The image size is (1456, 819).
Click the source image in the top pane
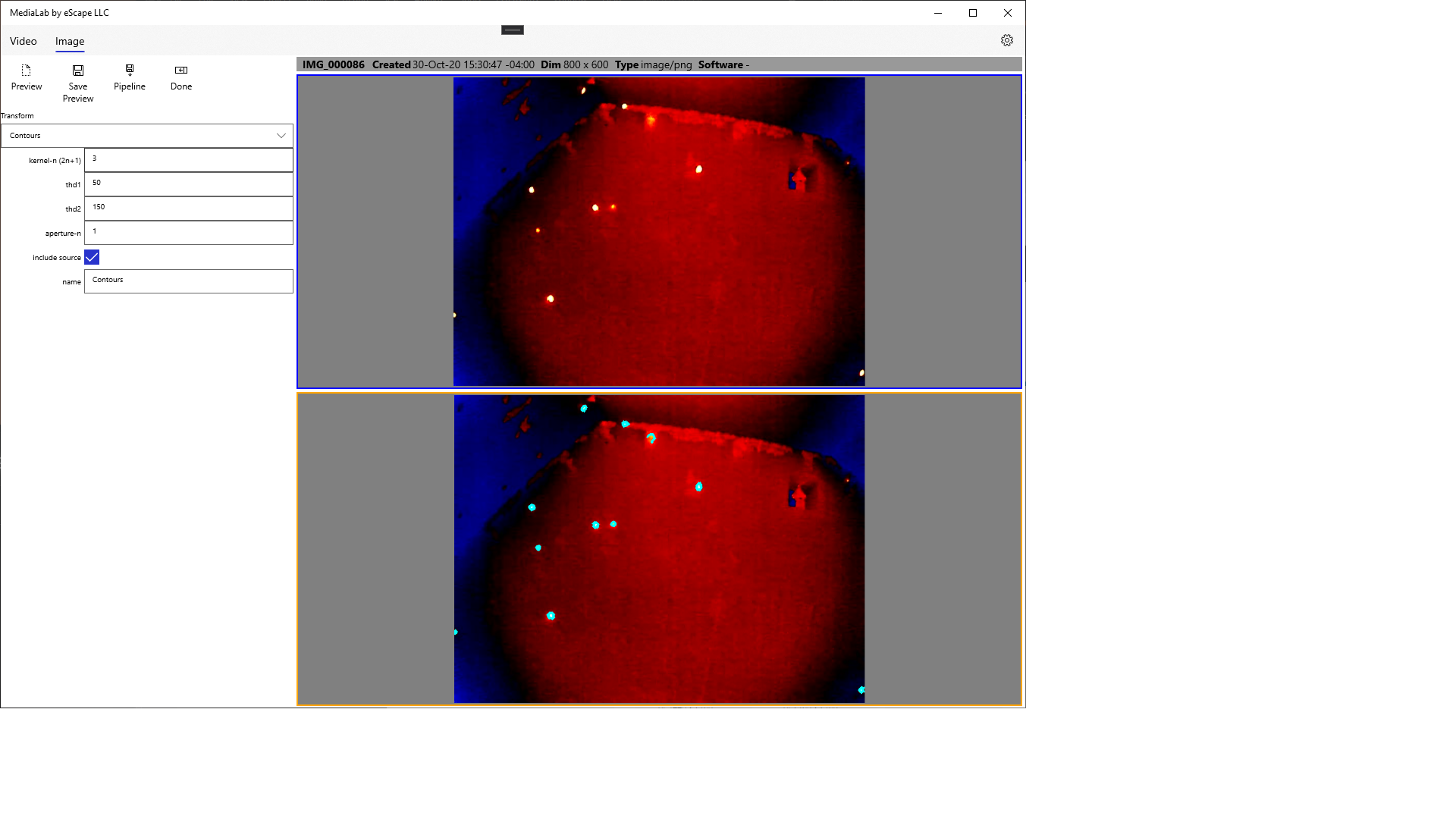point(659,231)
